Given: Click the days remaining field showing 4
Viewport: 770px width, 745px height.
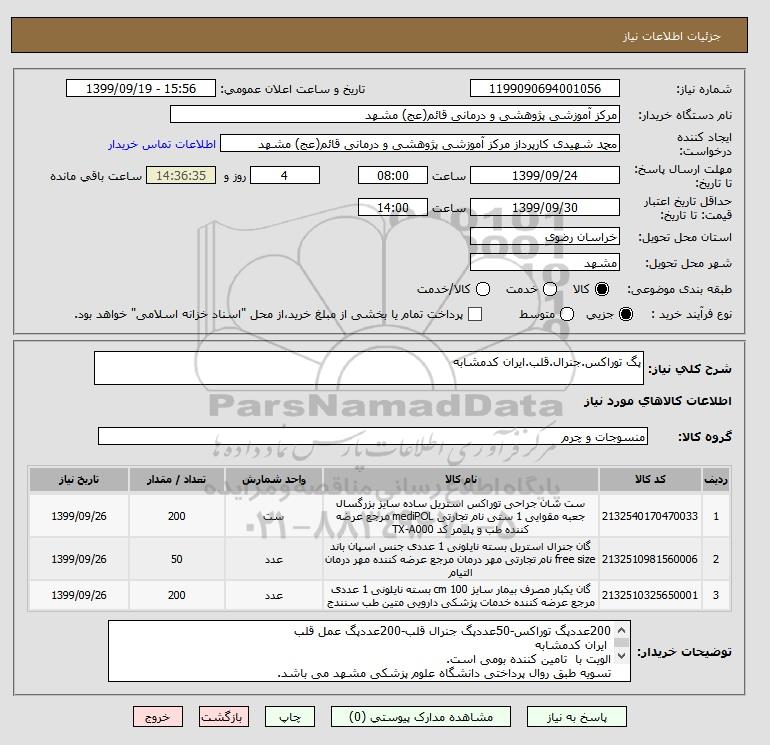Looking at the screenshot, I should pos(285,175).
